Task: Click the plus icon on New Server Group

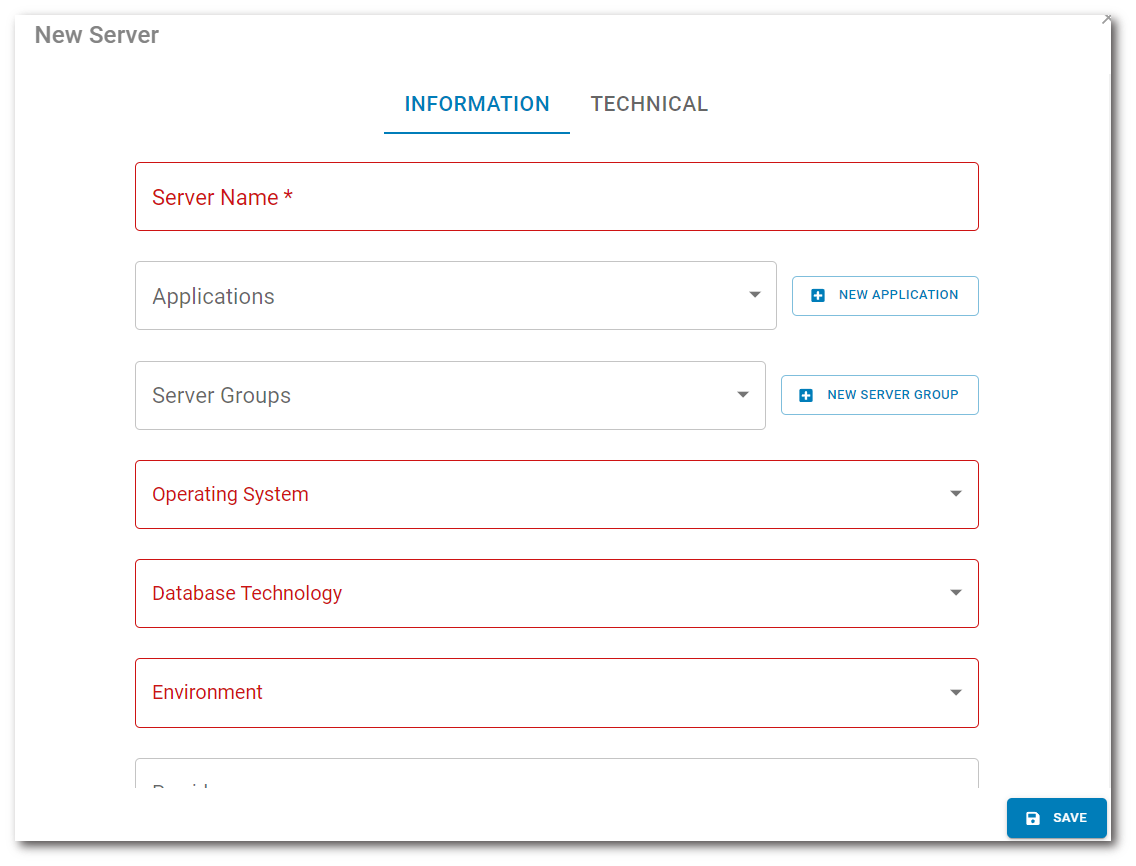Action: [x=806, y=395]
